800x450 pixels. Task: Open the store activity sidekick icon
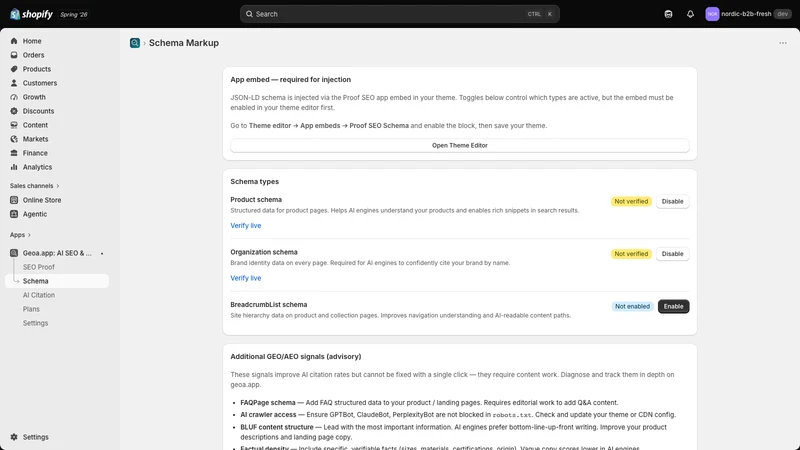click(668, 14)
